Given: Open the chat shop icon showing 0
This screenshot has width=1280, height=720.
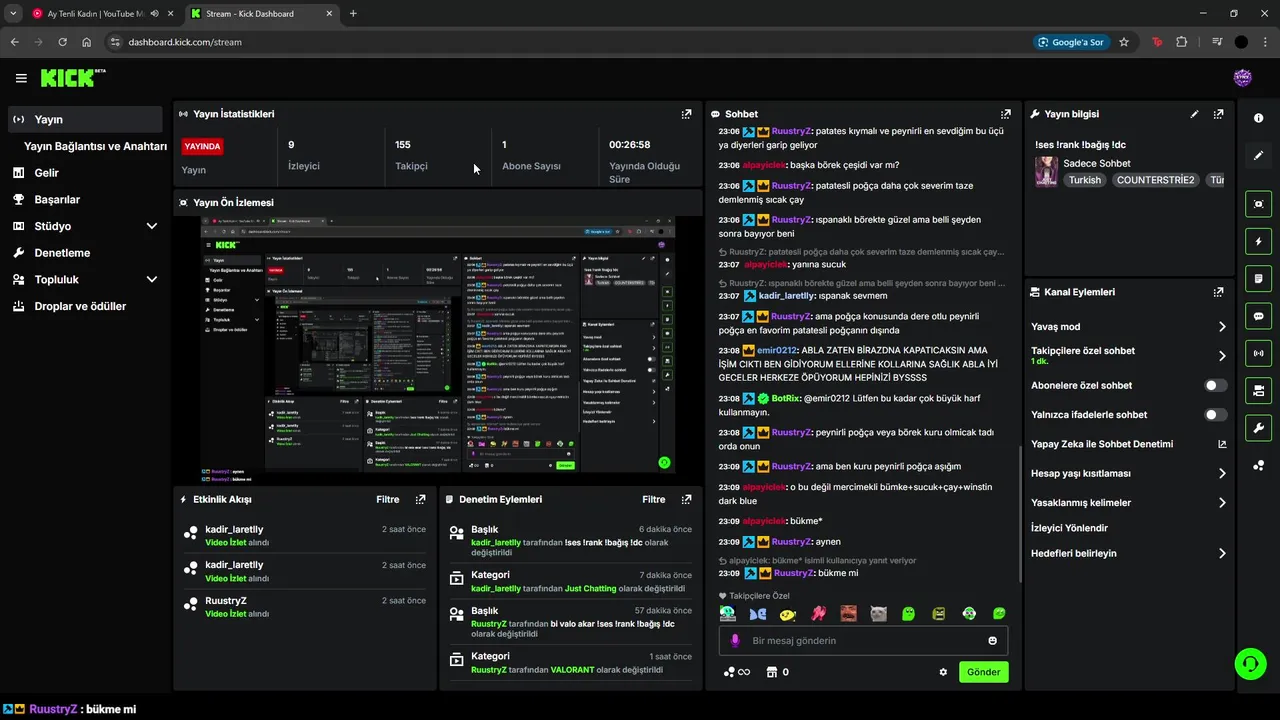Looking at the screenshot, I should click(777, 672).
